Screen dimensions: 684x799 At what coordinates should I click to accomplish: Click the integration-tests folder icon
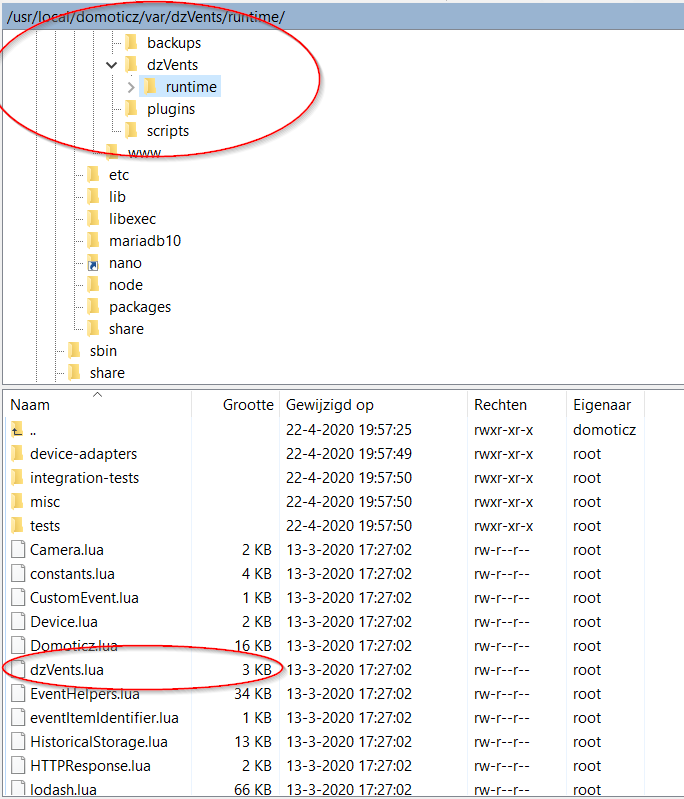coord(17,477)
